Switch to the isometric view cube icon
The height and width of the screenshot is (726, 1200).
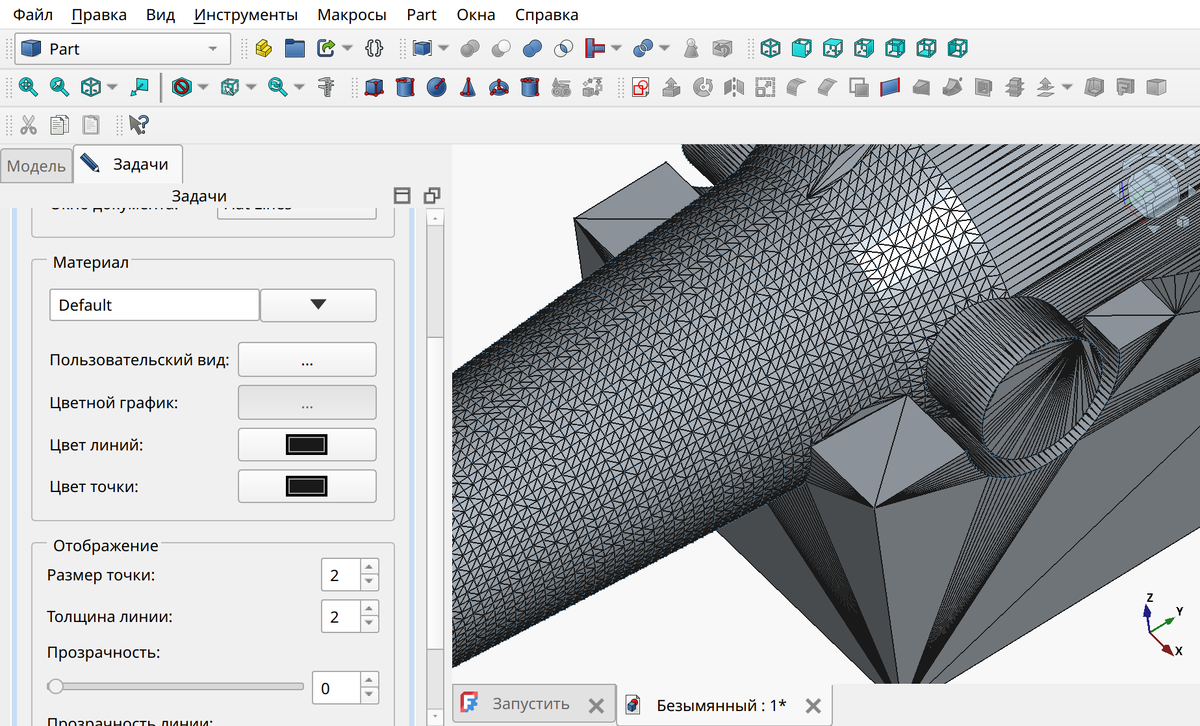771,48
